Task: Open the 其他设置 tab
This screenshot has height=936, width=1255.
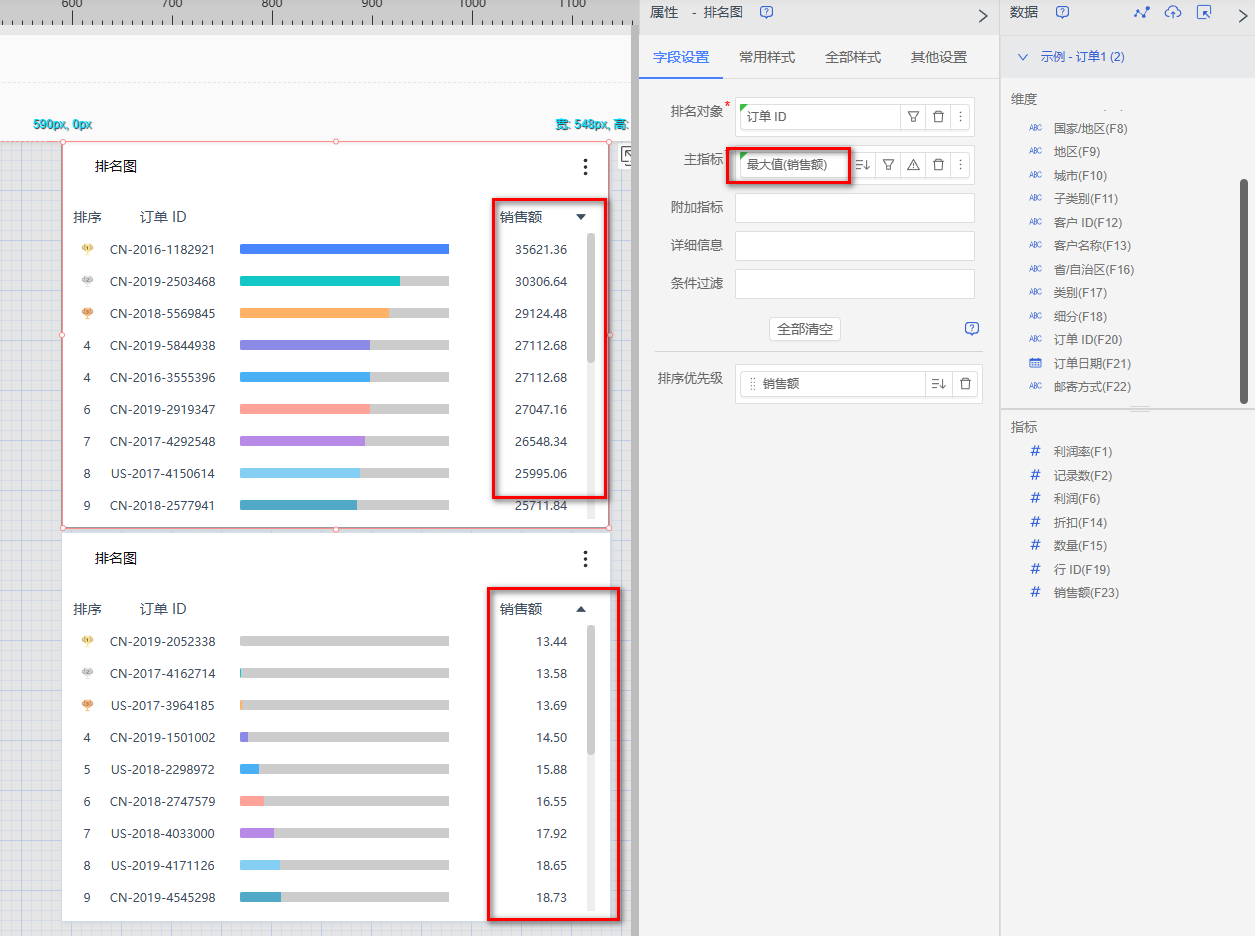Action: tap(939, 57)
